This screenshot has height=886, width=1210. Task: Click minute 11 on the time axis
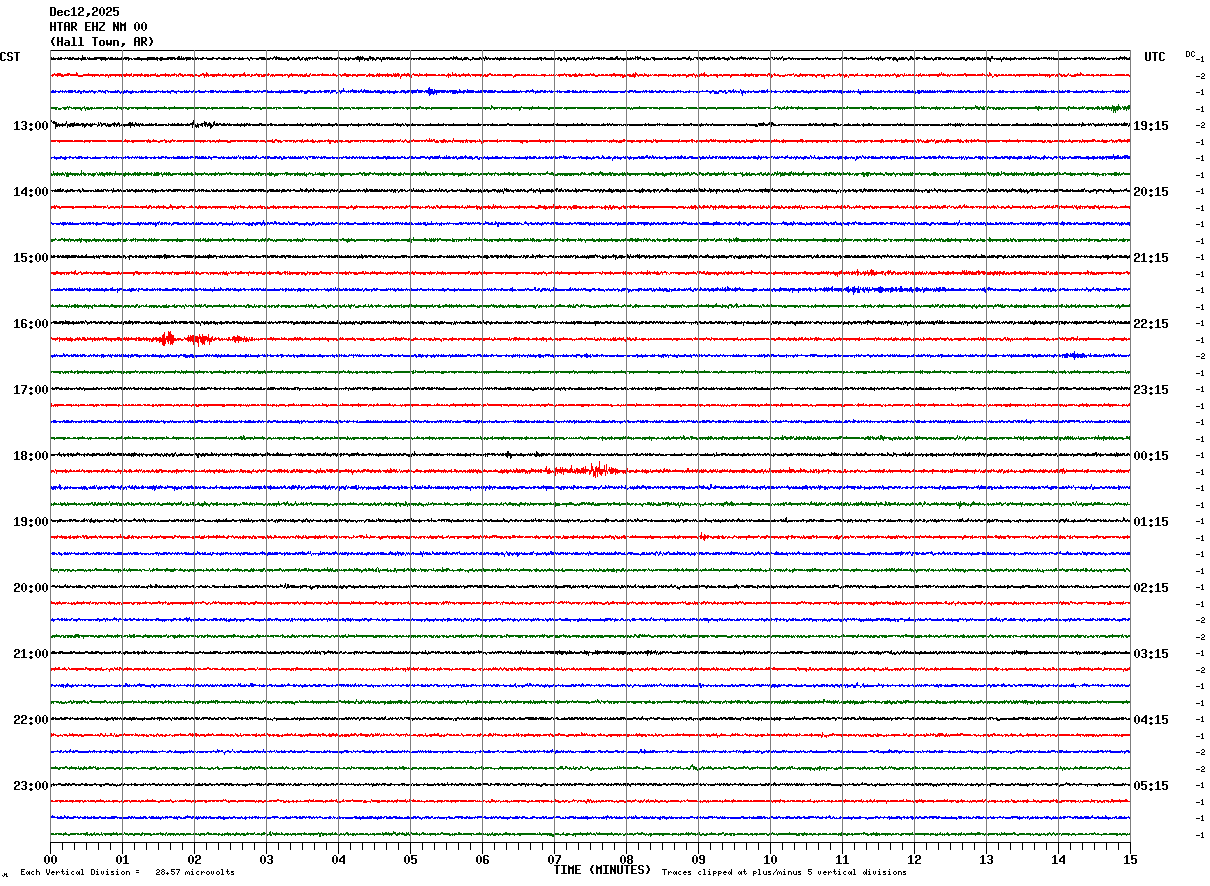(x=842, y=859)
